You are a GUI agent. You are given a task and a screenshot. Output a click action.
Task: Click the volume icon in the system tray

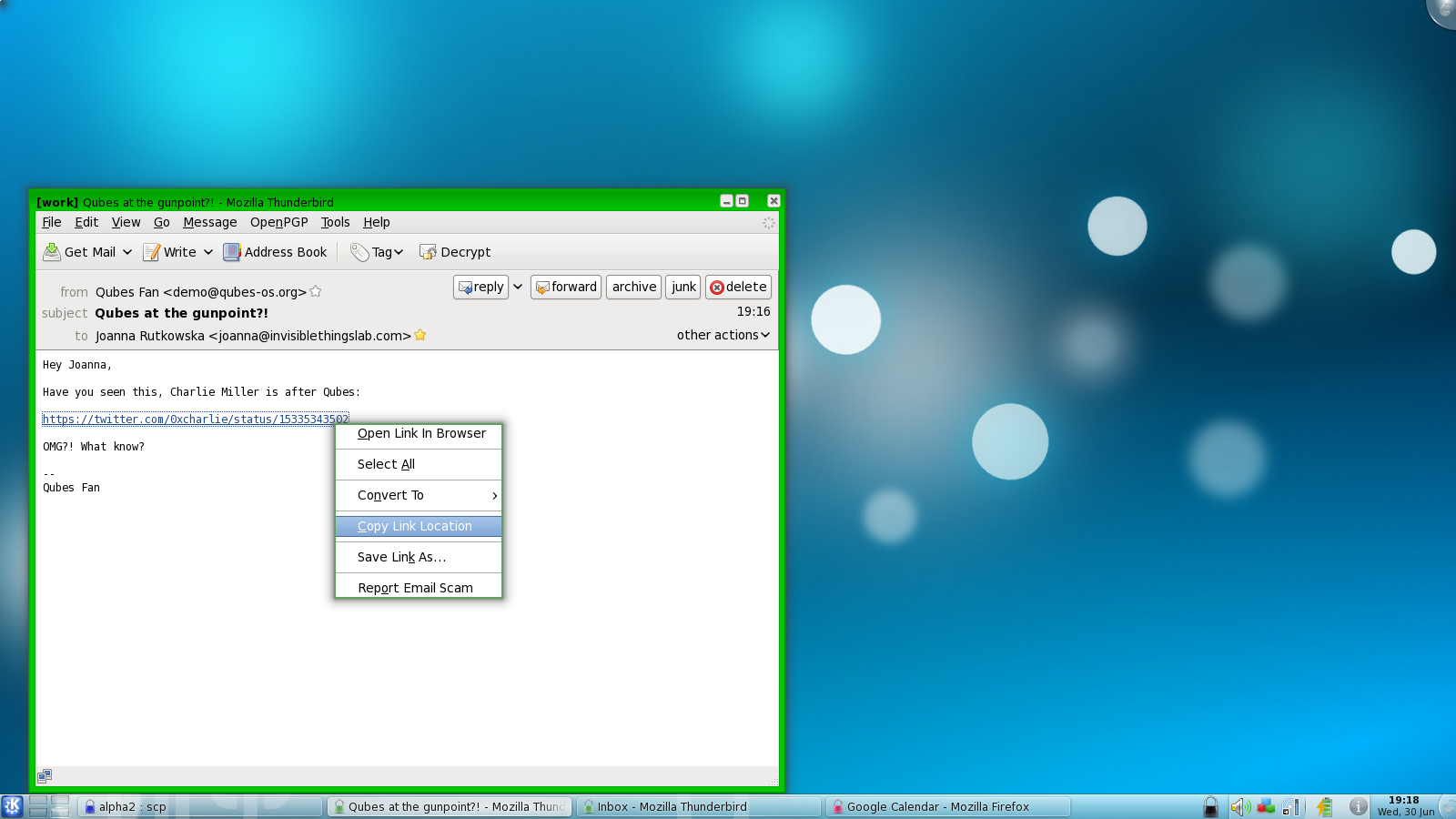click(x=1239, y=806)
